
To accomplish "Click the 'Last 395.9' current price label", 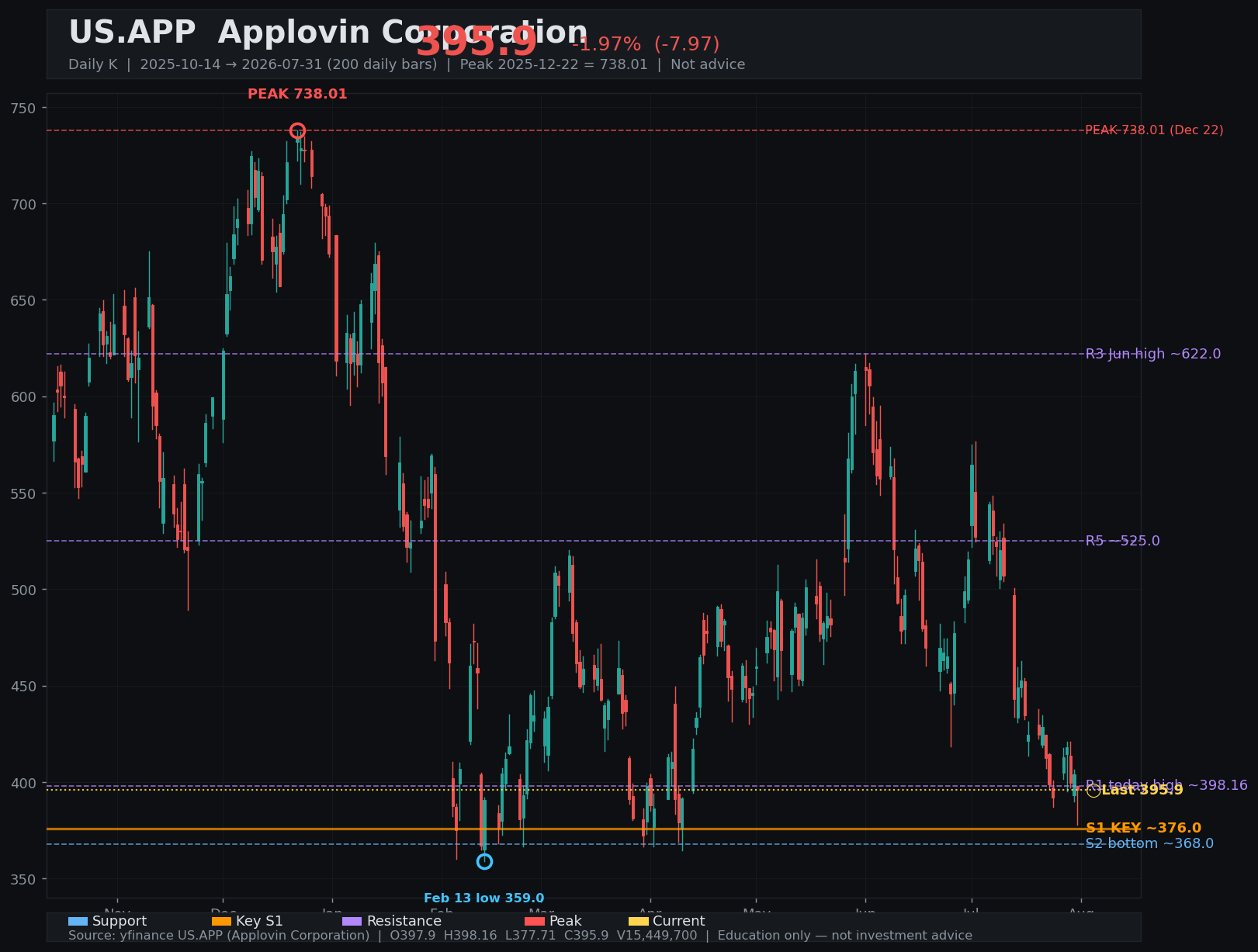I will point(1142,791).
